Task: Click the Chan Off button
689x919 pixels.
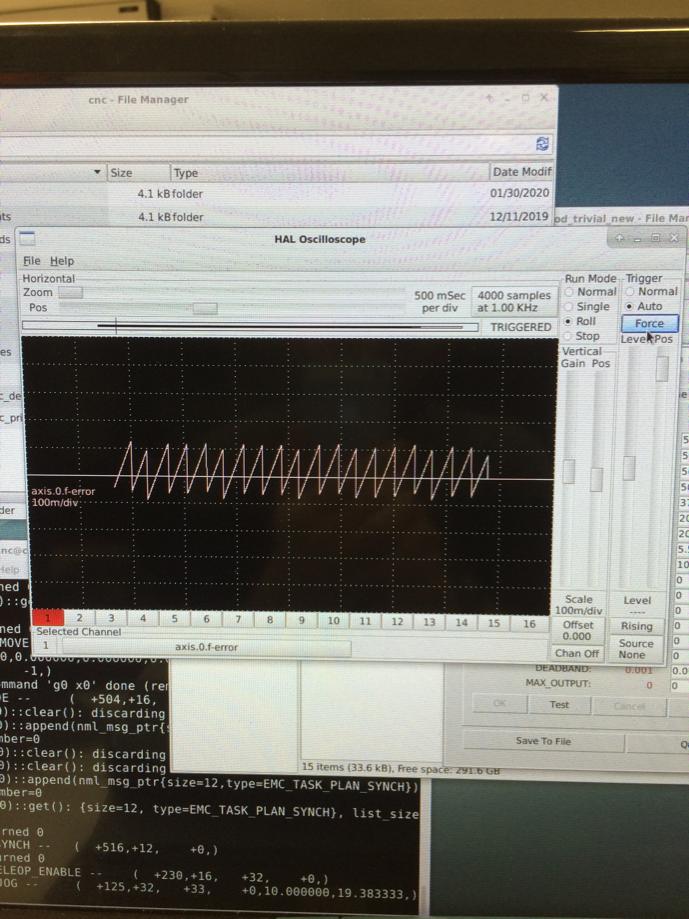Action: (x=577, y=653)
